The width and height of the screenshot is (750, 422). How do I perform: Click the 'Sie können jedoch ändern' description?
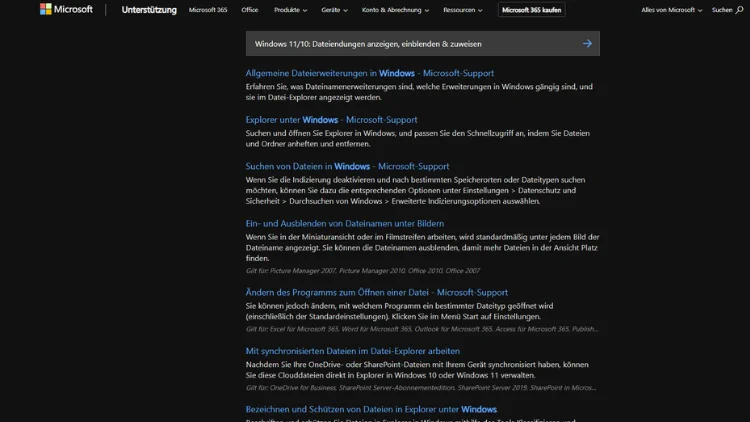tap(399, 311)
